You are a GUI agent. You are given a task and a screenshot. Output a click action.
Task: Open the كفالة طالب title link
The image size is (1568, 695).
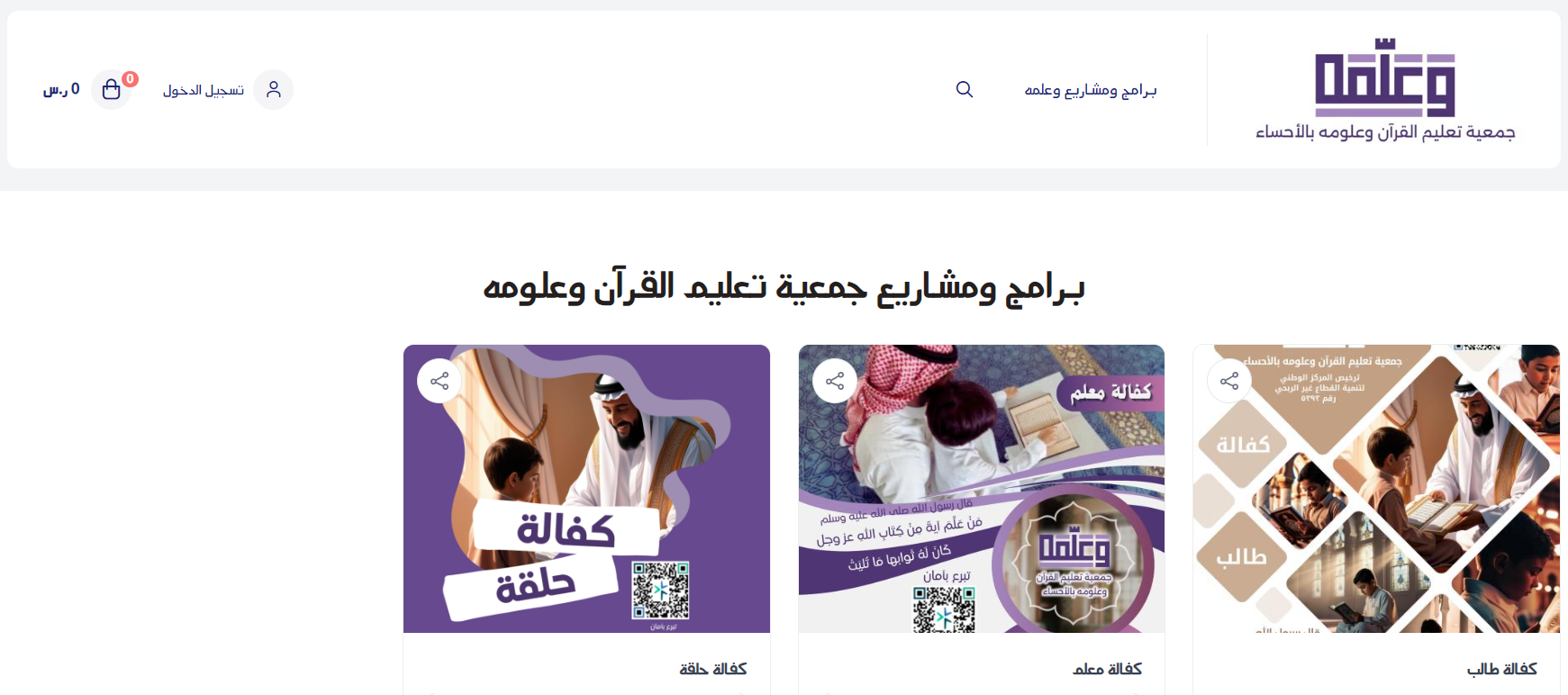click(x=1502, y=669)
